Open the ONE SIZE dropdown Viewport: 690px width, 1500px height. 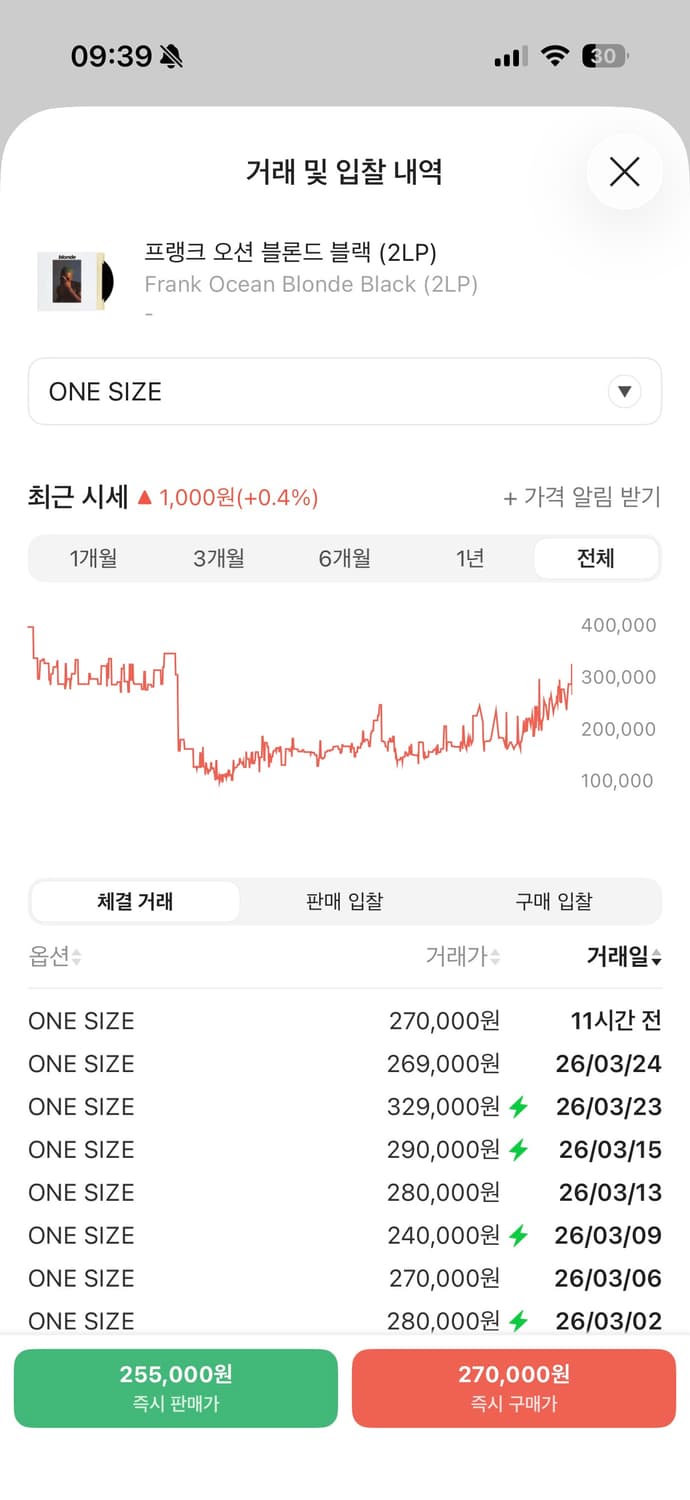(x=344, y=392)
